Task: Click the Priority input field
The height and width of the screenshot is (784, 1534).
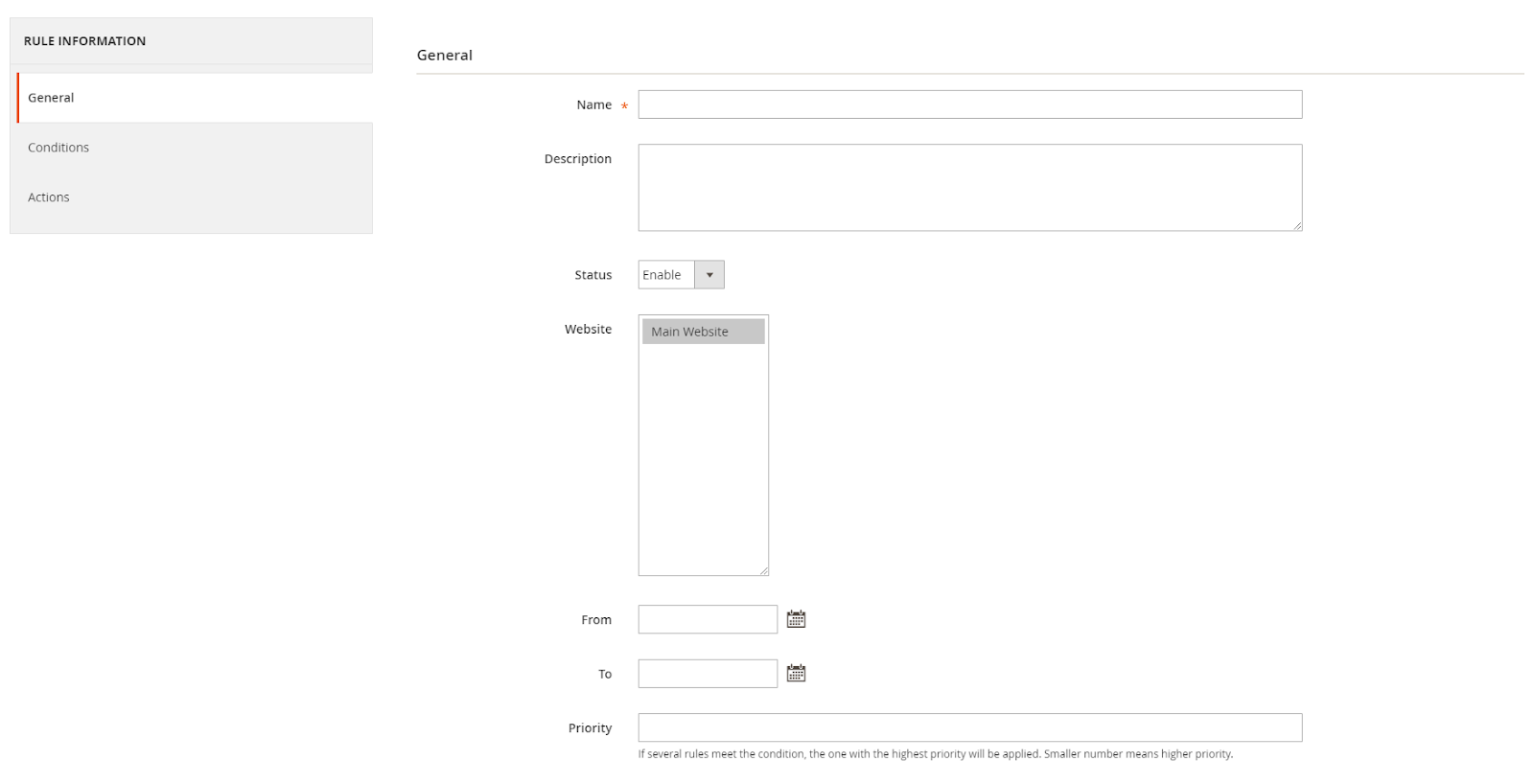Action: 970,727
